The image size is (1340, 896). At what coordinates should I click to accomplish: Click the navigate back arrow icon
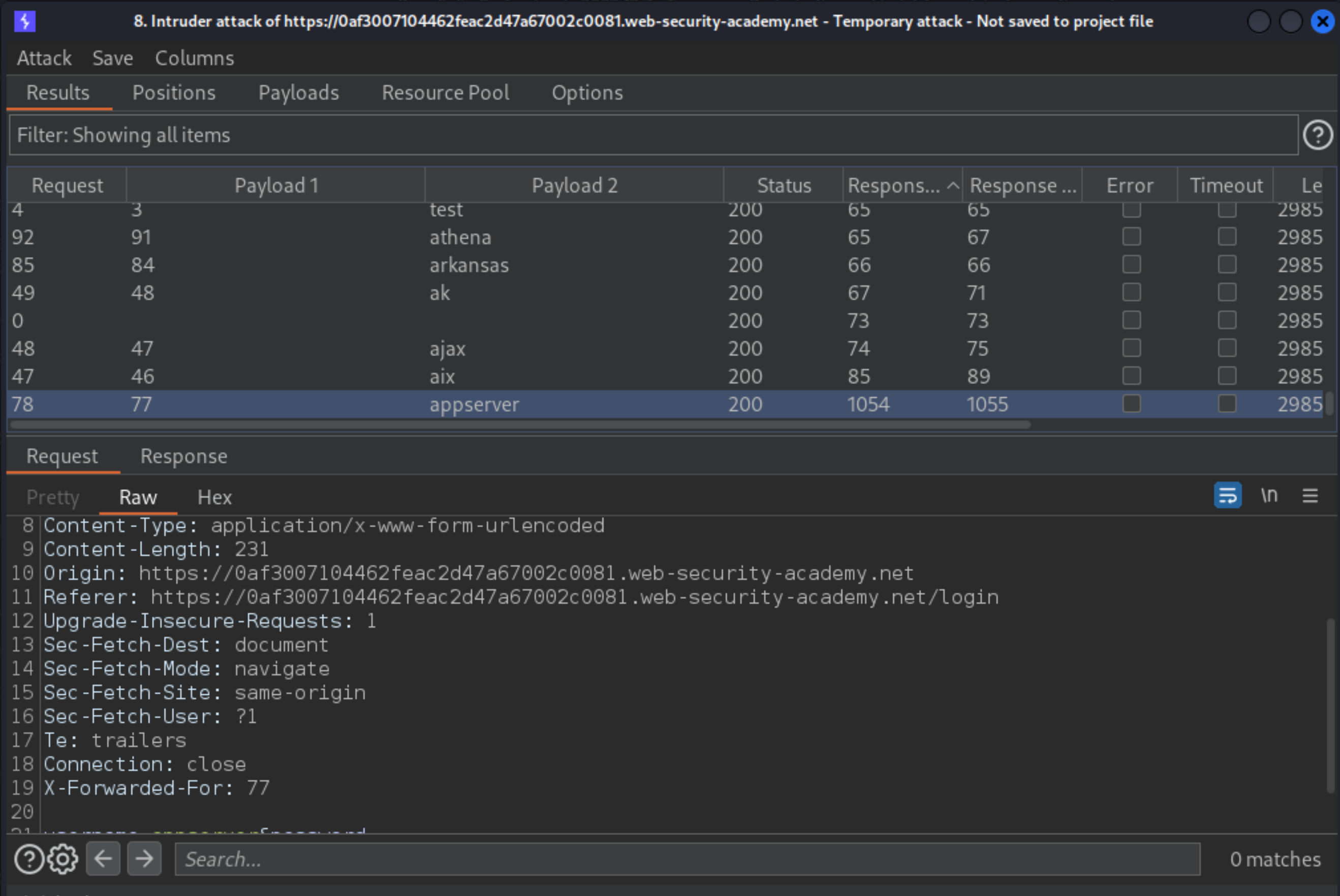102,859
